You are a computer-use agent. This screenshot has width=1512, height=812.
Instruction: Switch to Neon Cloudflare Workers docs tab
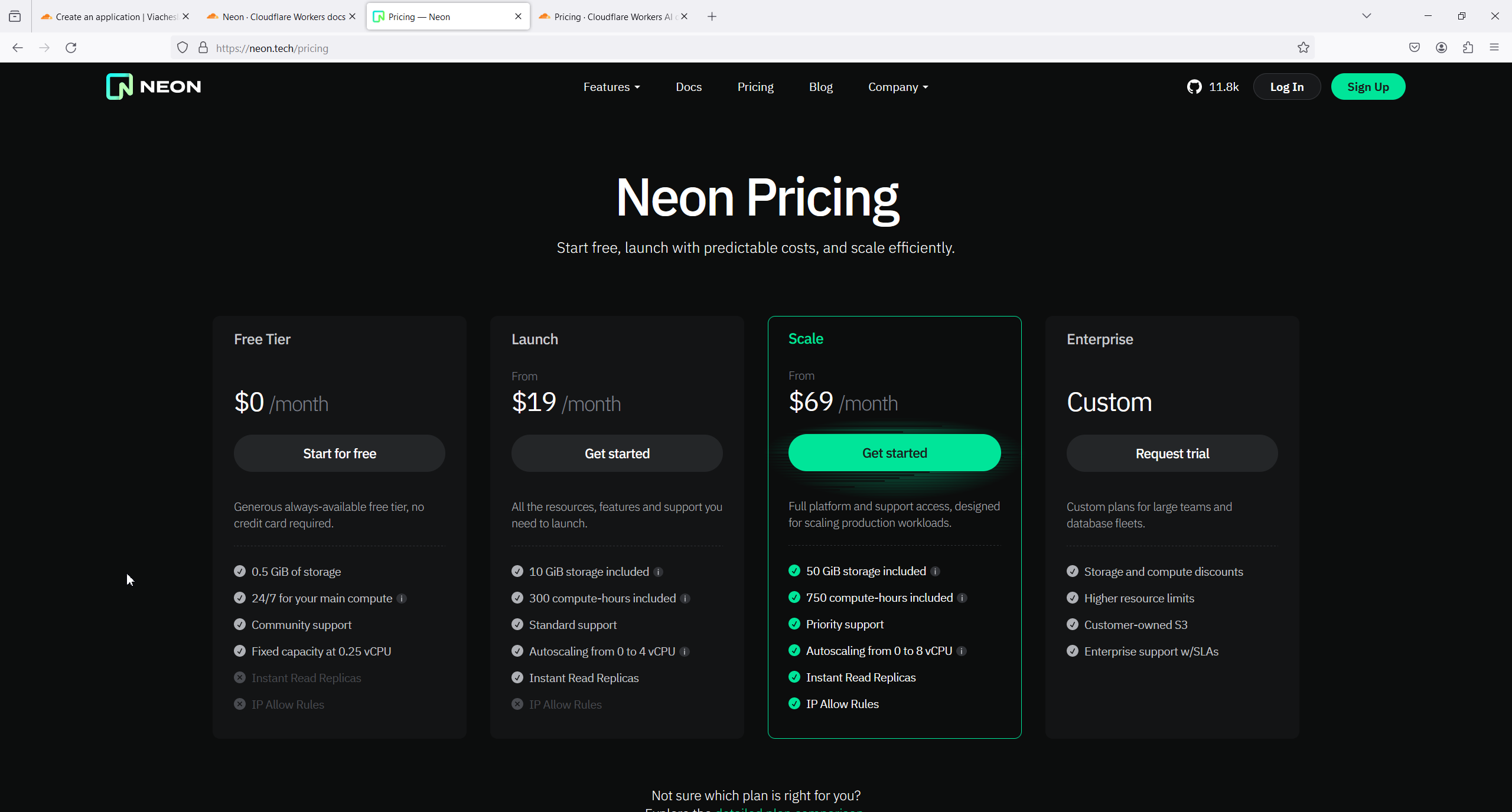(282, 17)
